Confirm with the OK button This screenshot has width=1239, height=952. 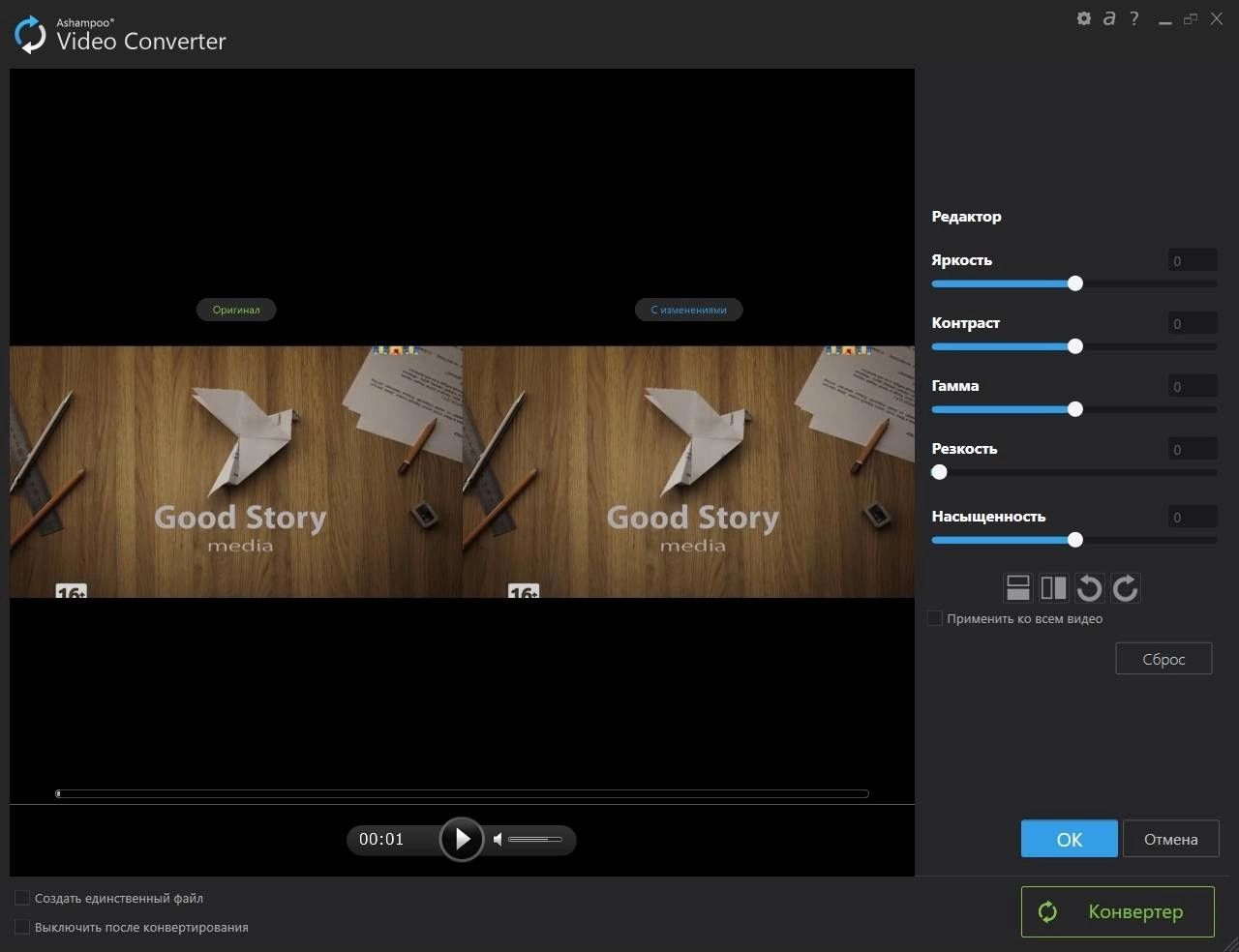pyautogui.click(x=1070, y=839)
